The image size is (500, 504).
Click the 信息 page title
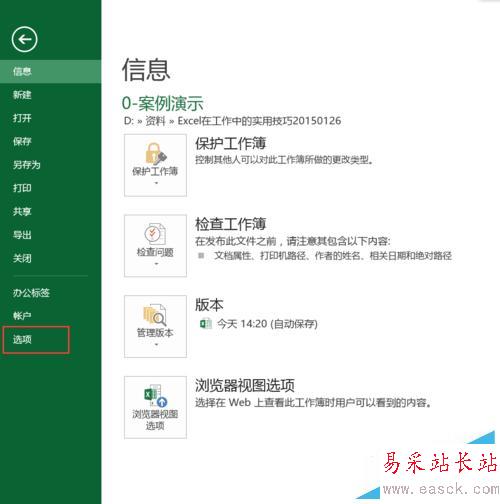click(x=146, y=70)
